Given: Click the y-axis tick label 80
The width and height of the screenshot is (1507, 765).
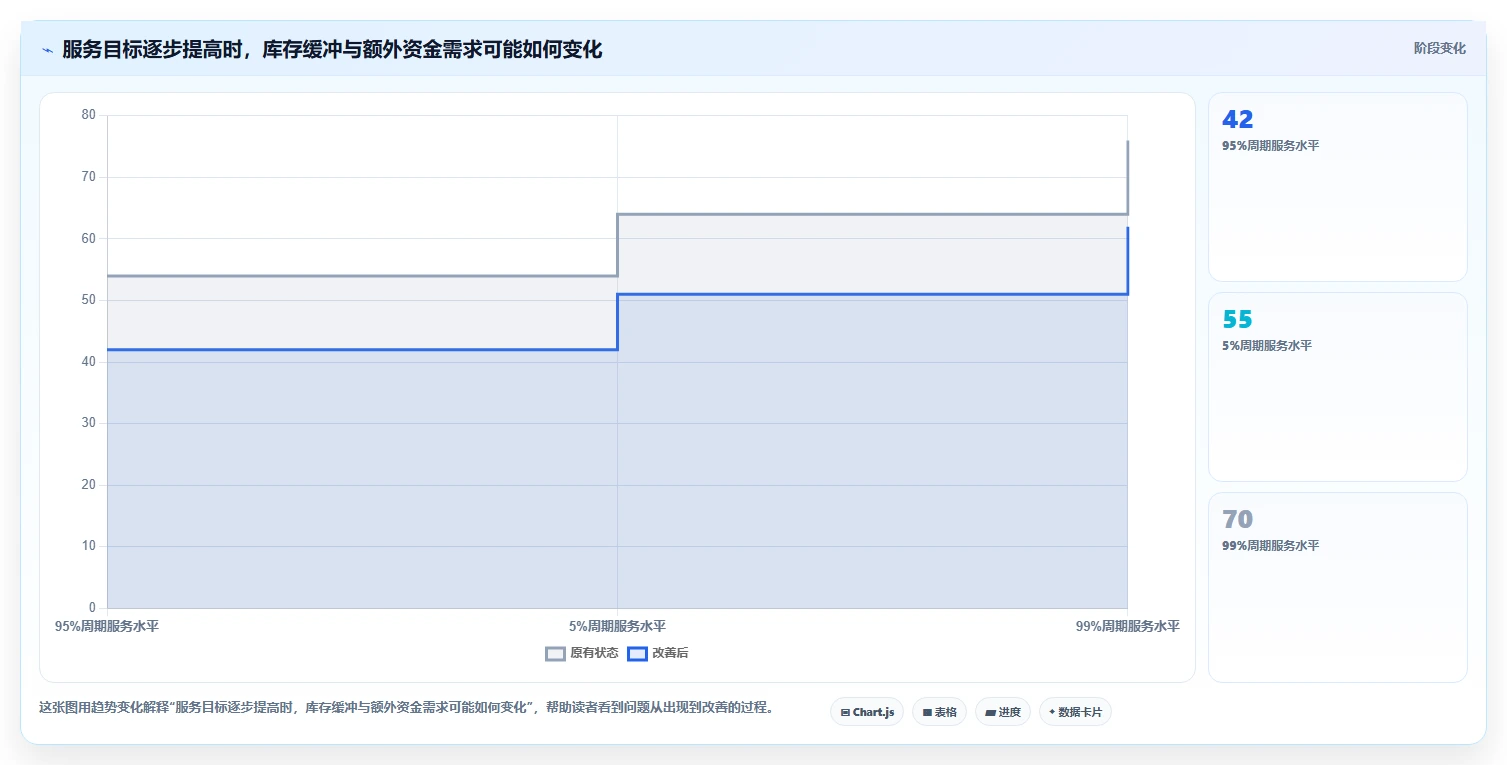Looking at the screenshot, I should [88, 115].
